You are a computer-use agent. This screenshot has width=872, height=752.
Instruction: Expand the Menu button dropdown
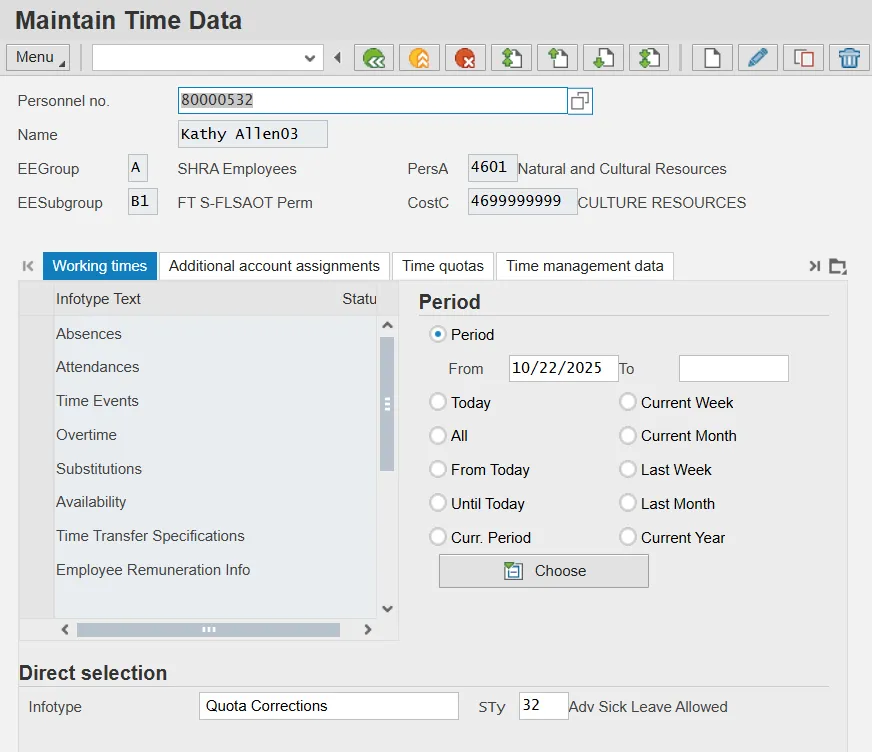pyautogui.click(x=38, y=58)
